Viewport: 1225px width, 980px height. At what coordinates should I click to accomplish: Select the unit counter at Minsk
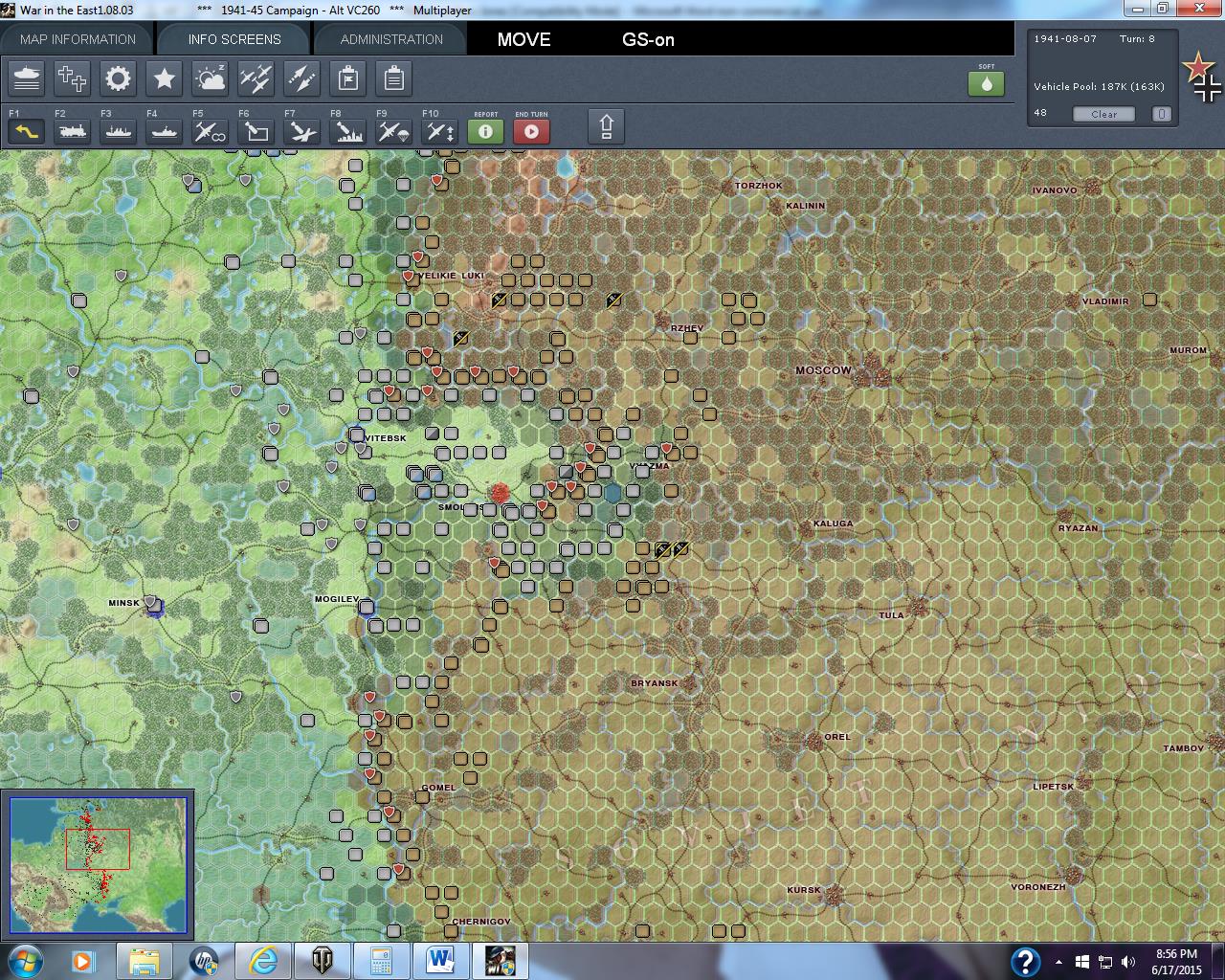pos(154,607)
